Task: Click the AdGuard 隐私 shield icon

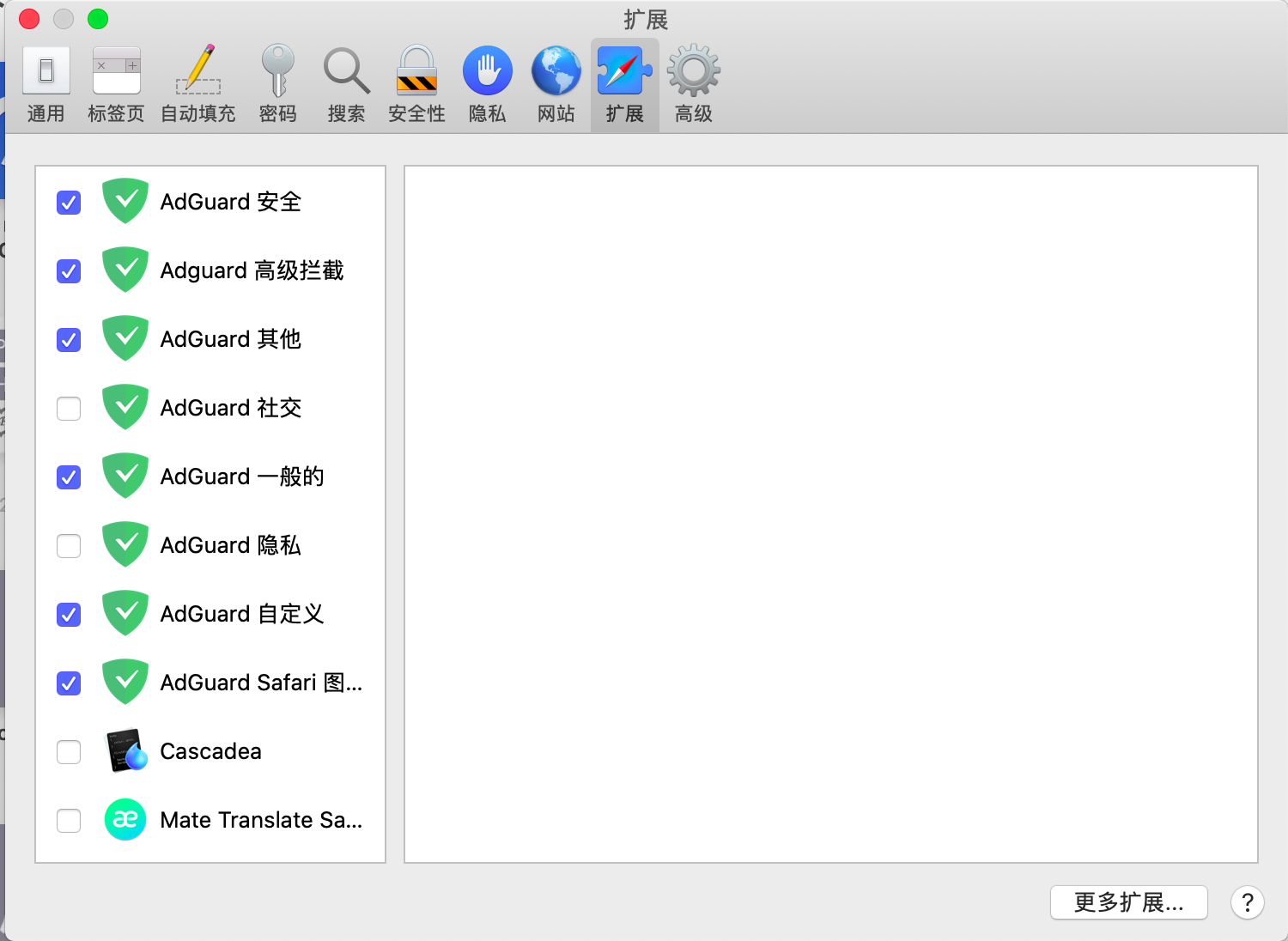Action: tap(125, 544)
